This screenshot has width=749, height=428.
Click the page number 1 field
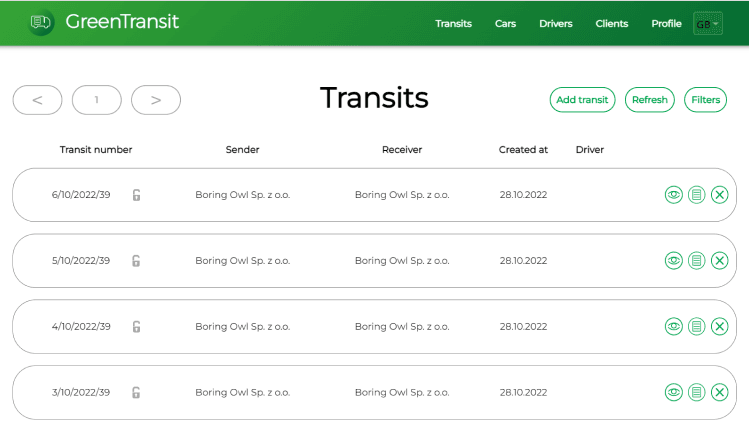click(x=97, y=100)
